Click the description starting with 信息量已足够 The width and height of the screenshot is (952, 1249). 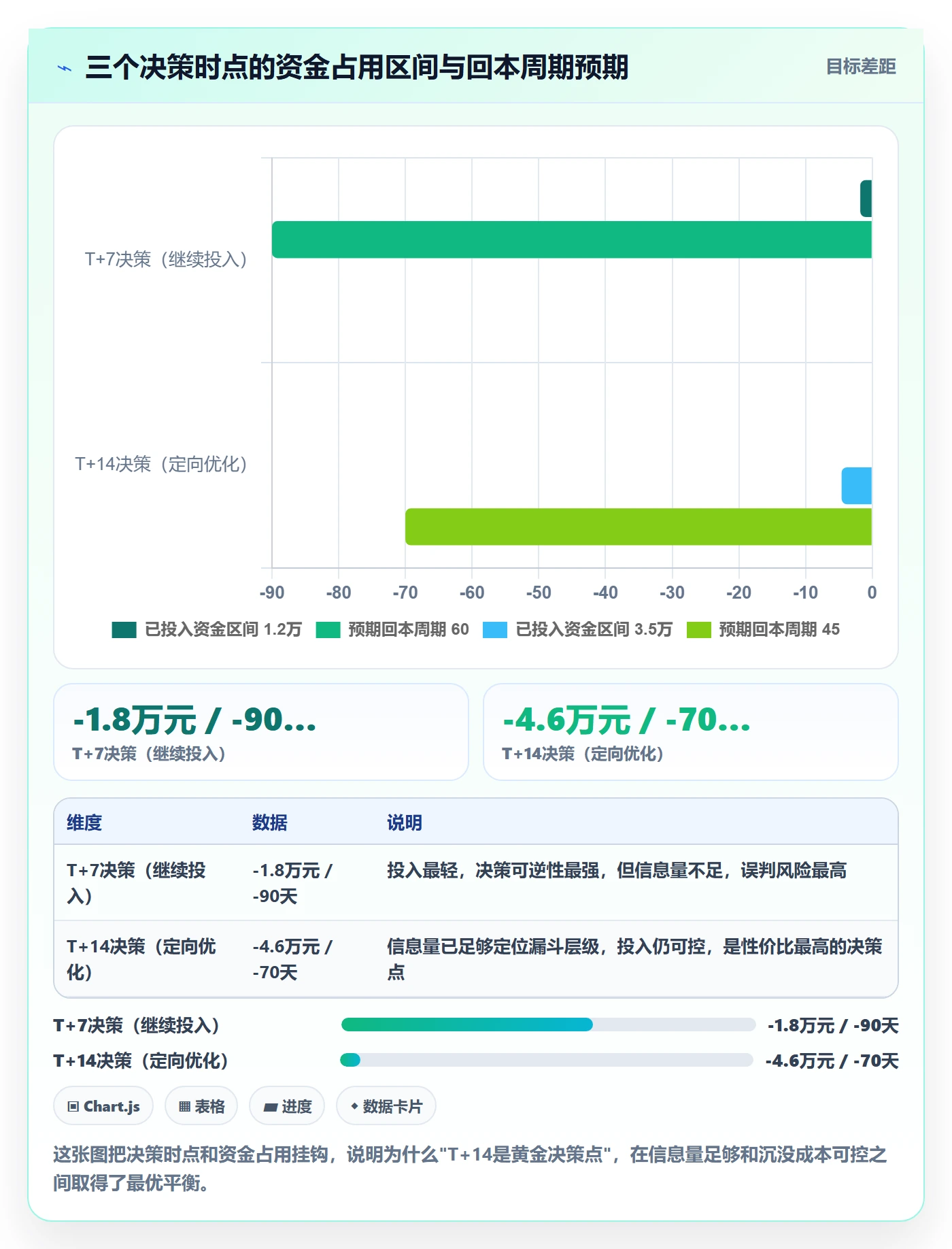[635, 959]
